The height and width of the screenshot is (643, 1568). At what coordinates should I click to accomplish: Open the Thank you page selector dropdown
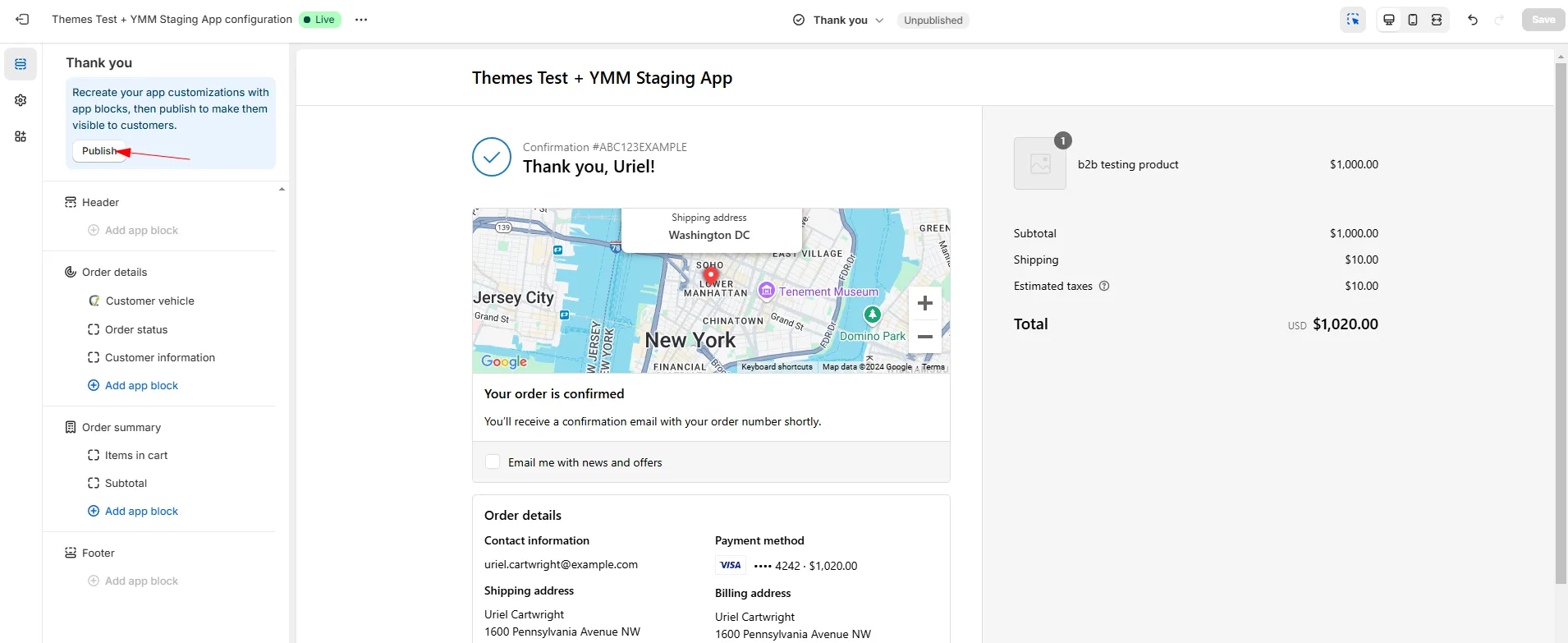click(839, 20)
